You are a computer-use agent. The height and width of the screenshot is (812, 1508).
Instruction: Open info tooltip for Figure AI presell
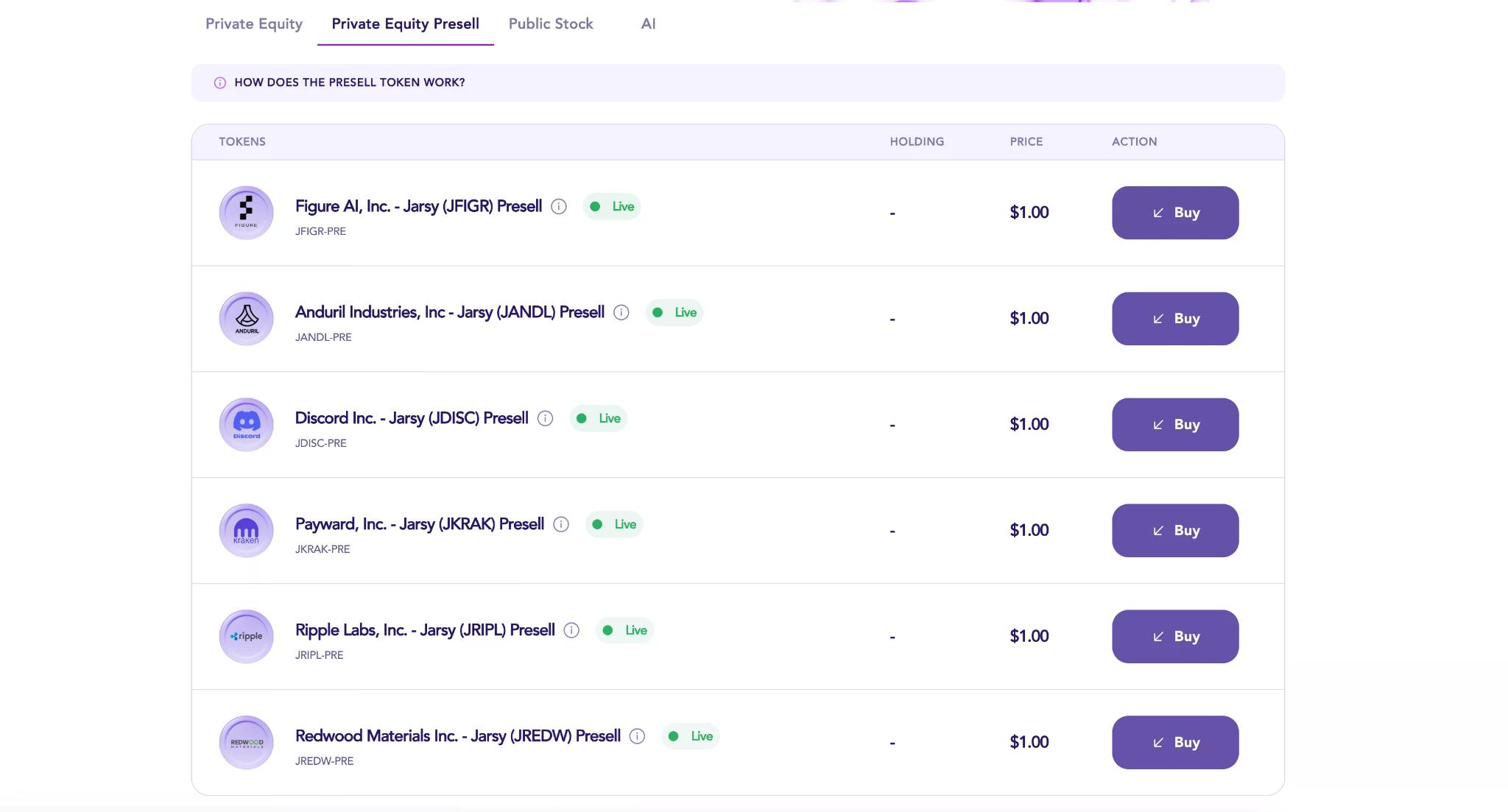559,206
